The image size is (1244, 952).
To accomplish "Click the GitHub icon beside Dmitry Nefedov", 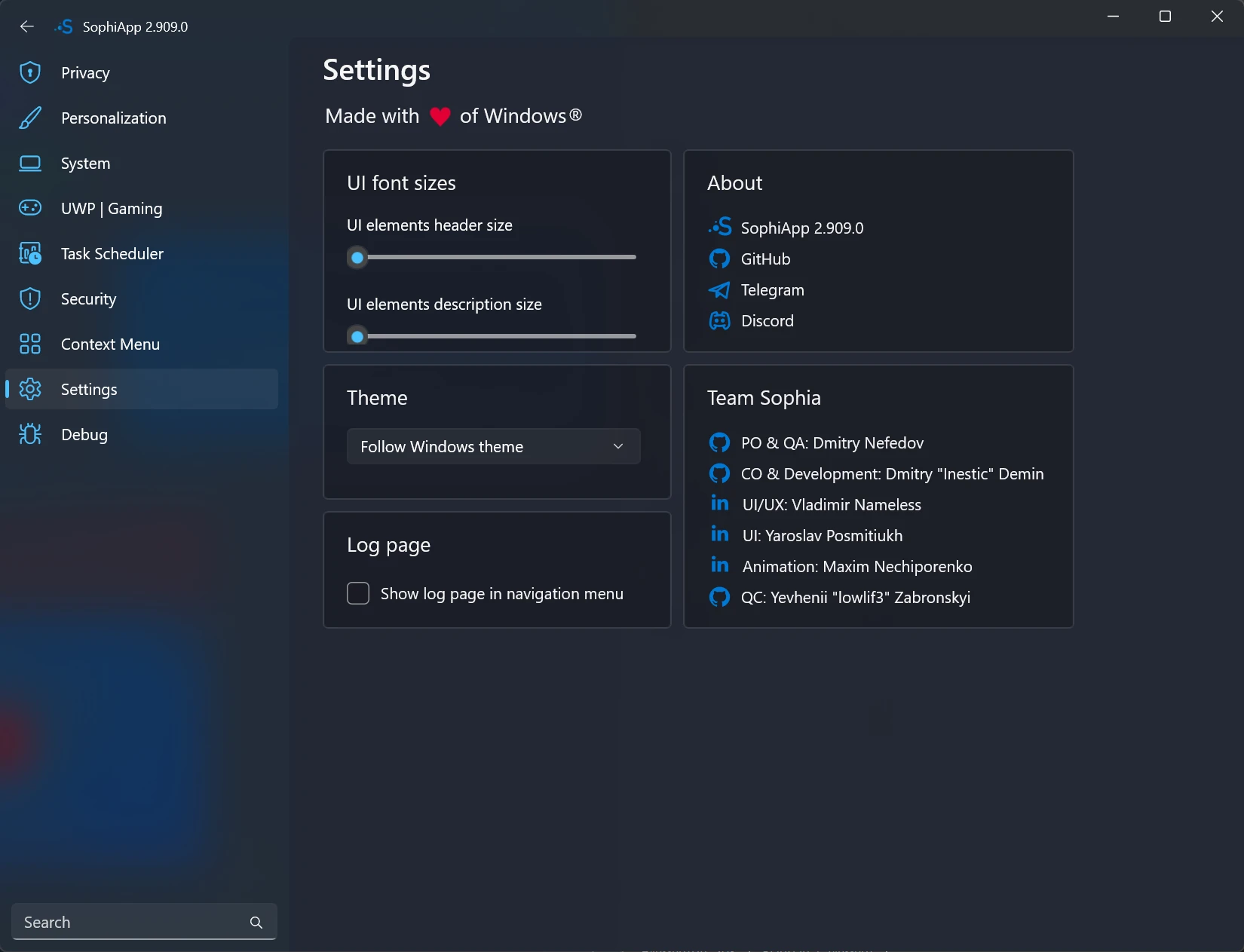I will [719, 442].
